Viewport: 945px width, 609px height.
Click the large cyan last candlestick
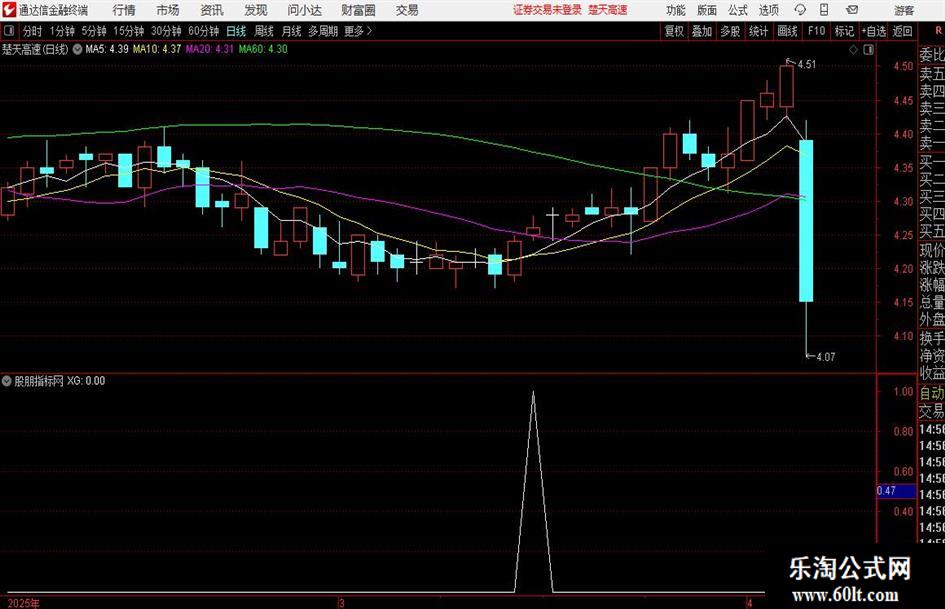[806, 221]
